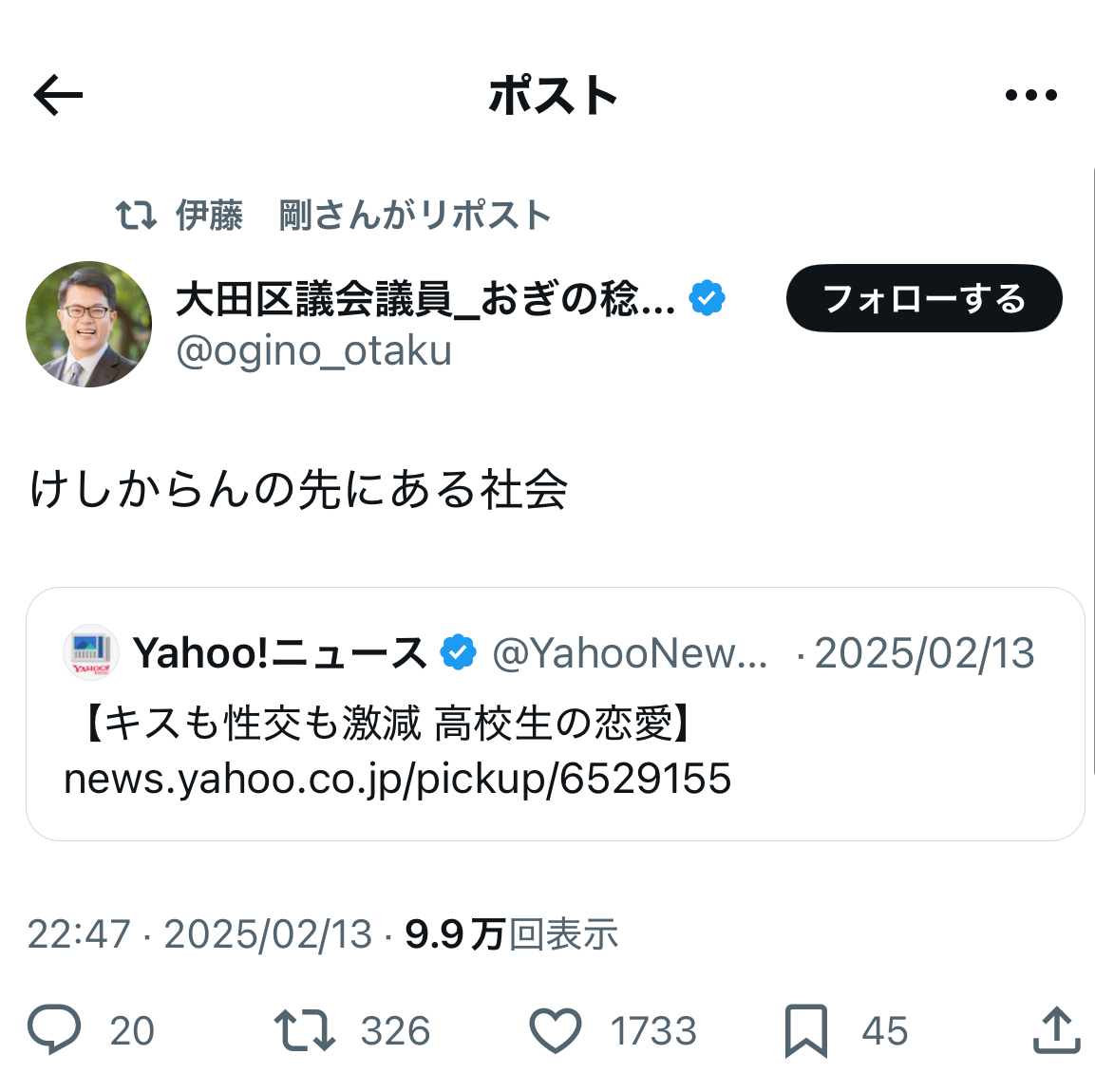Like the post with heart icon
This screenshot has width=1095, height=1092.
click(555, 1031)
